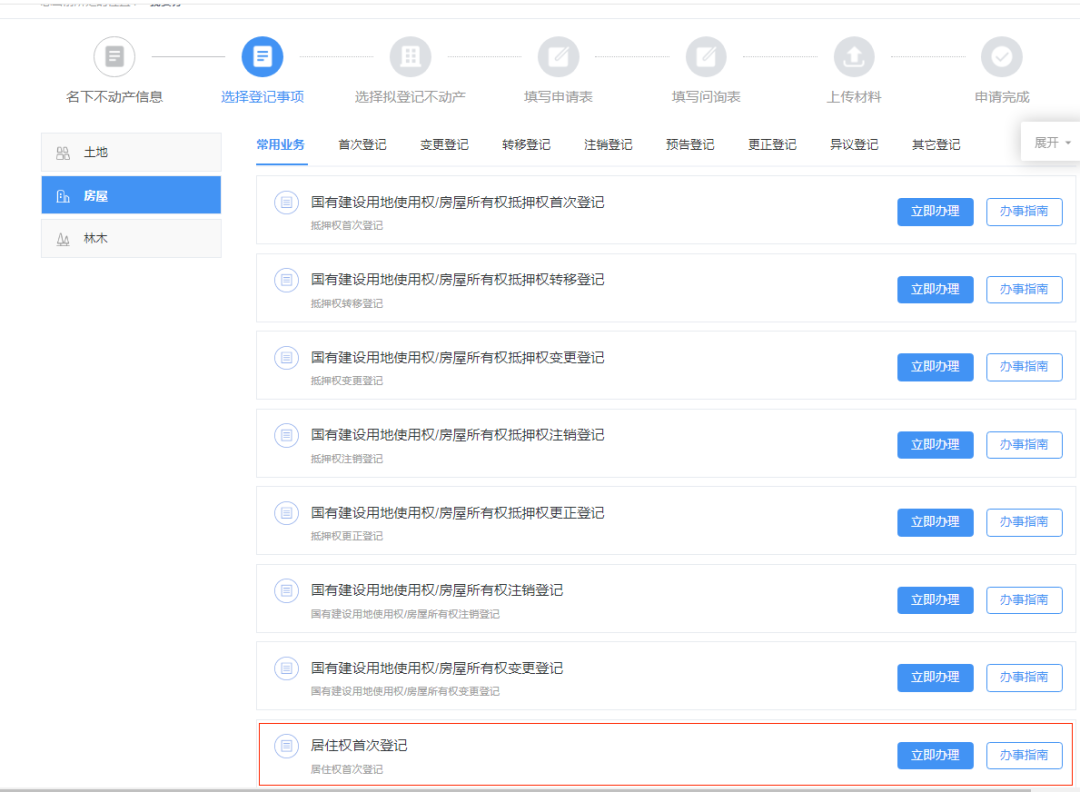Open the 转移登记 tab
Screen dimensions: 1080x792
coord(526,144)
